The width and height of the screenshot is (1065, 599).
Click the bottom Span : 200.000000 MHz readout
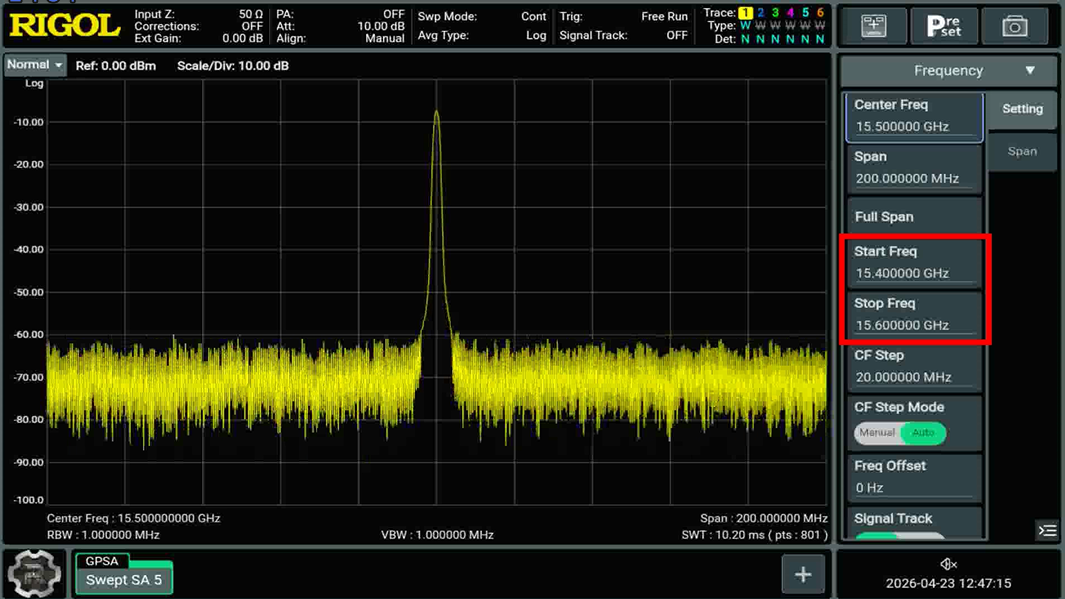[x=763, y=518]
